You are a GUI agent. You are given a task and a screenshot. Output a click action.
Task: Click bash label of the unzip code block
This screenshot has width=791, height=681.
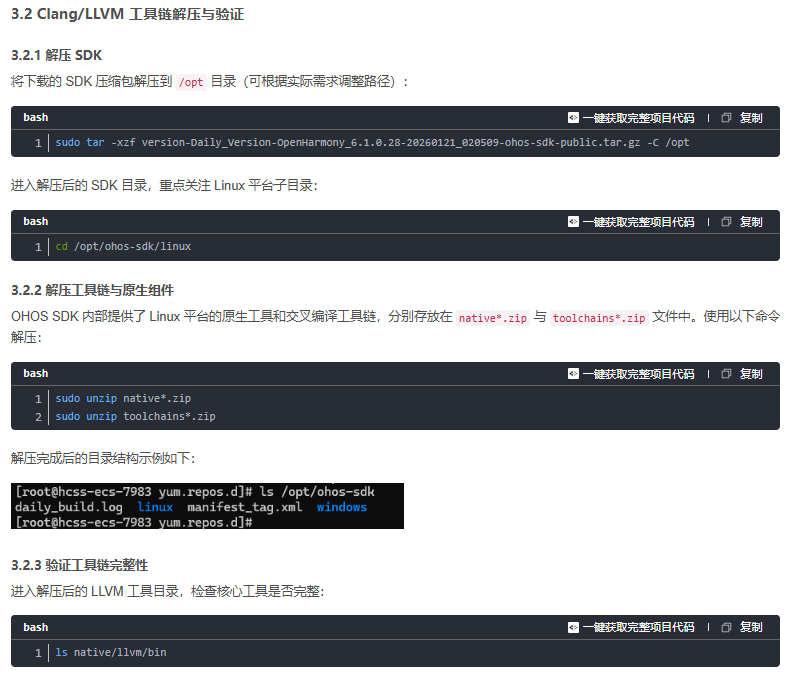coord(36,373)
